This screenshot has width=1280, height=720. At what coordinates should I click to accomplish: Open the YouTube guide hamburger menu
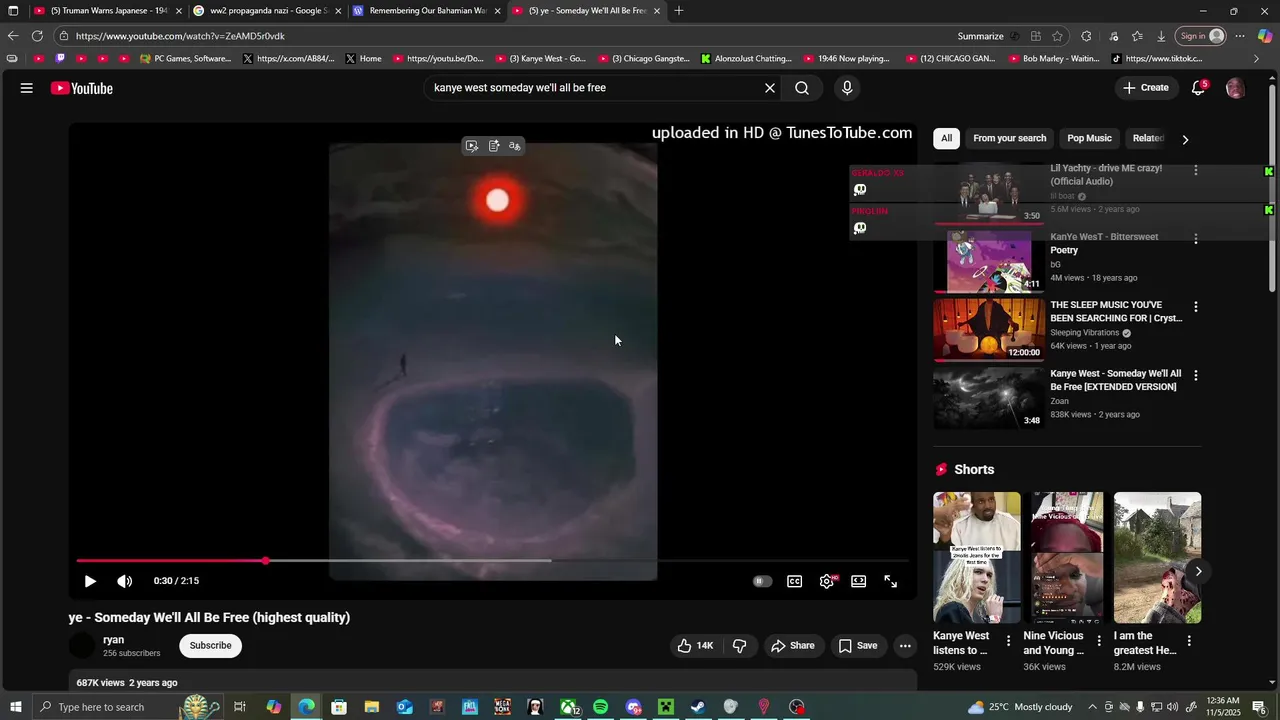(26, 88)
